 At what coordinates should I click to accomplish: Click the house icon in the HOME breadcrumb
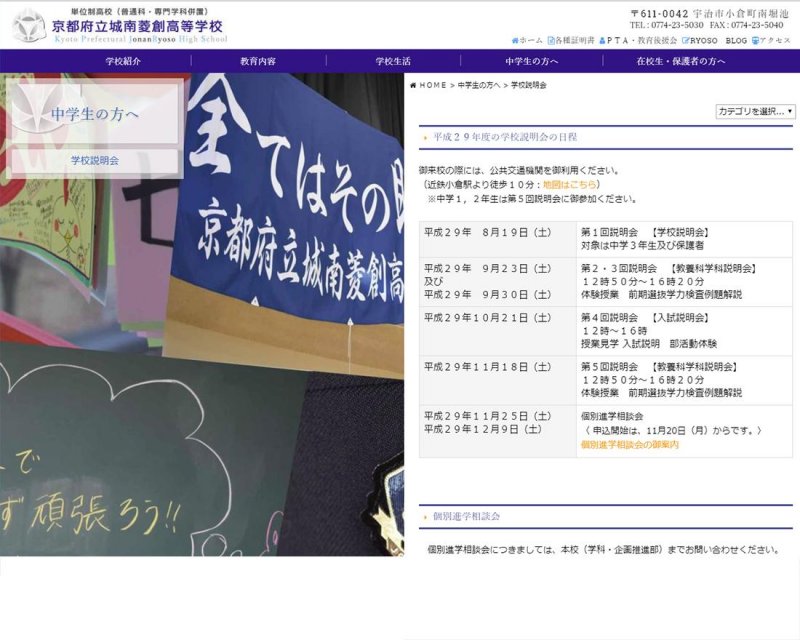click(x=413, y=86)
